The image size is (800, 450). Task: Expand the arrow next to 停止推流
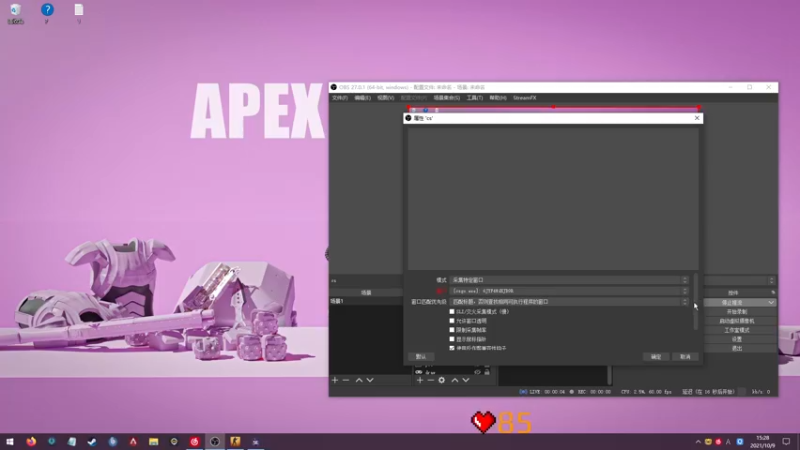click(x=771, y=303)
